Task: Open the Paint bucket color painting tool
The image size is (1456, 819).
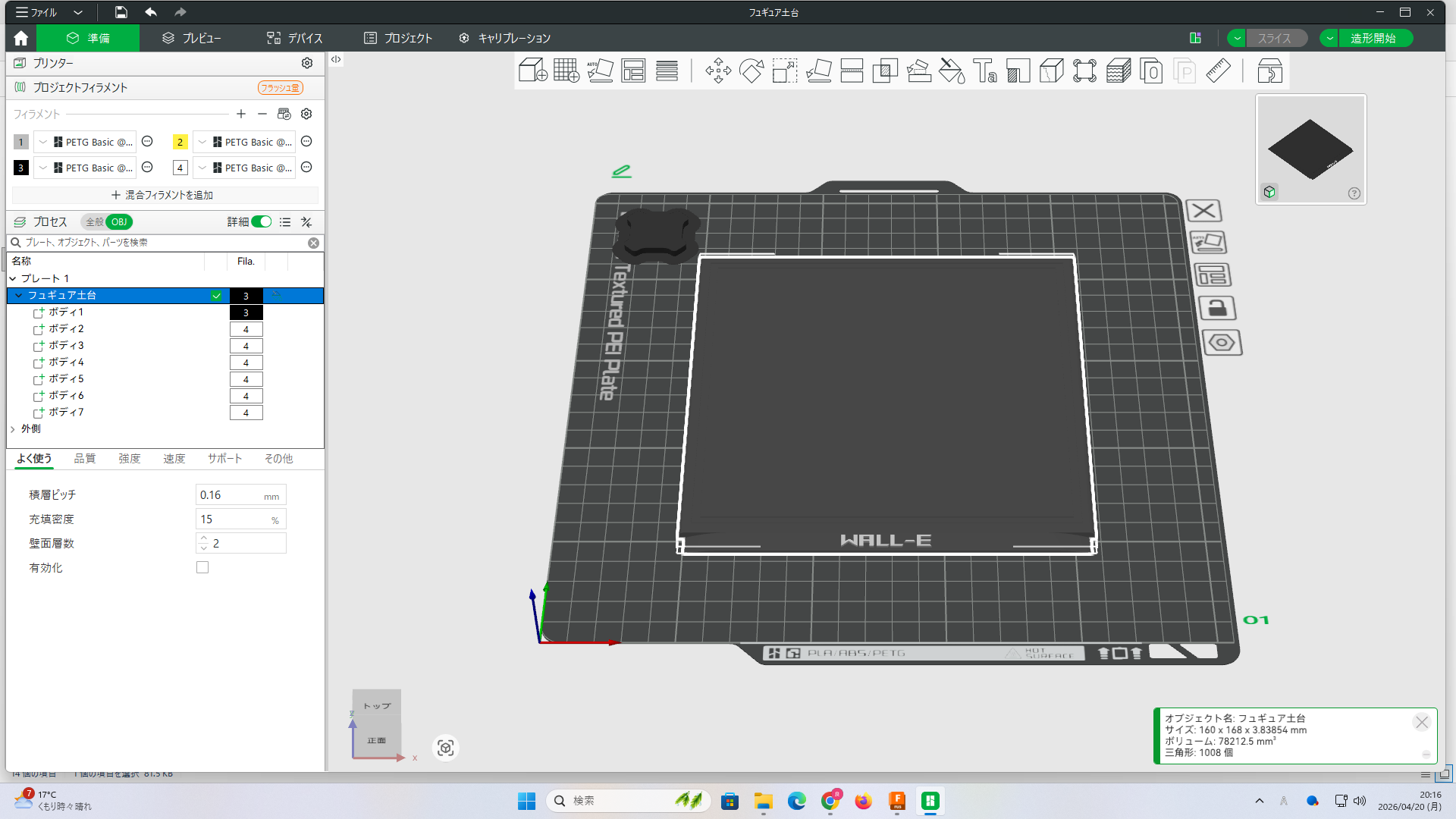Action: pos(952,71)
